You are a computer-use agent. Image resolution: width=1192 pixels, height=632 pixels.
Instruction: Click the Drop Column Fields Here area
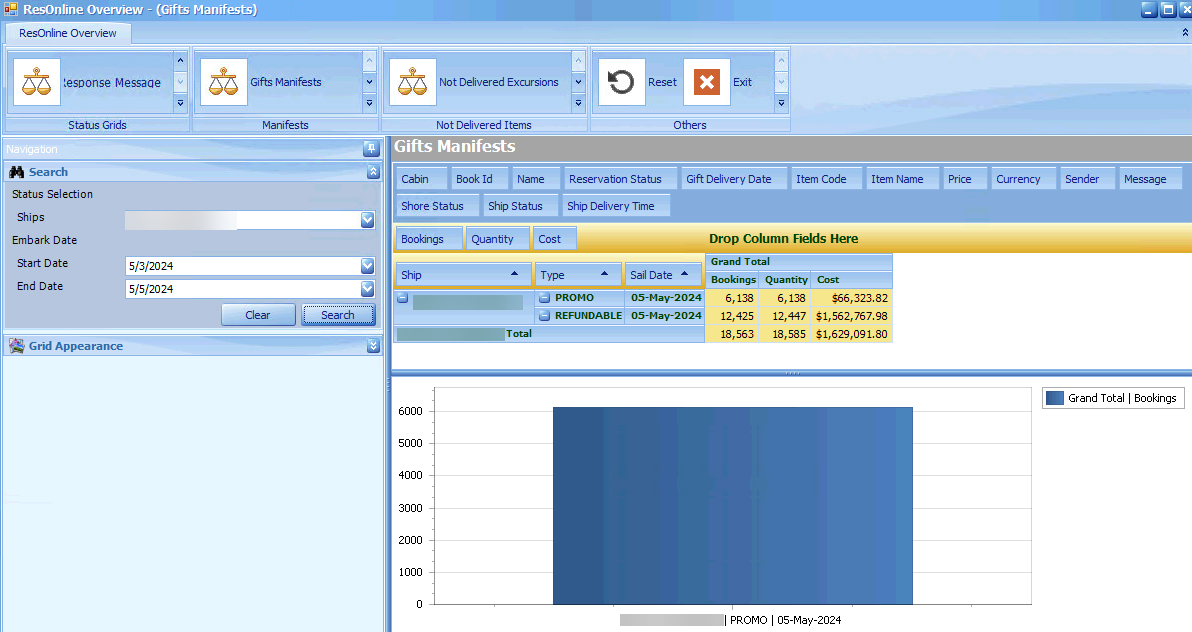click(784, 238)
